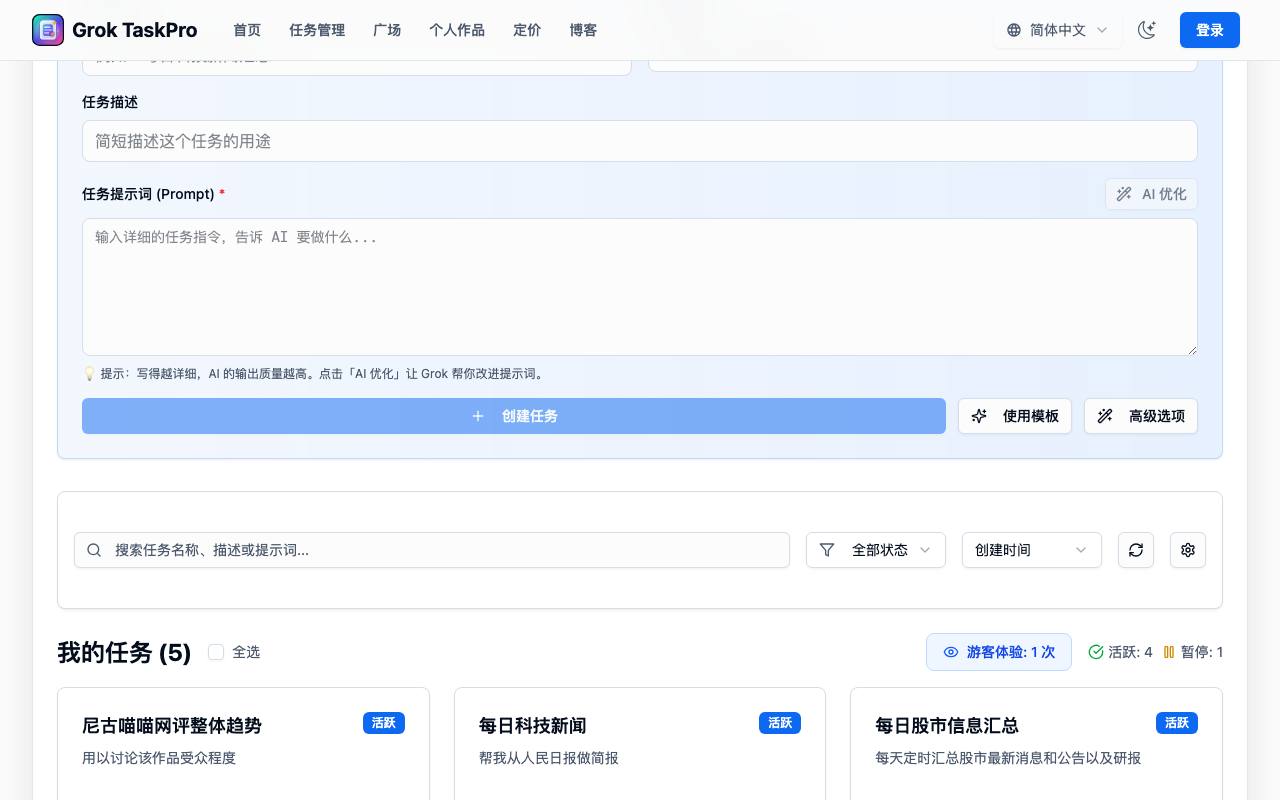Click the eye icon in 游客体验 badge
Screen dimensions: 1280x800
951,652
